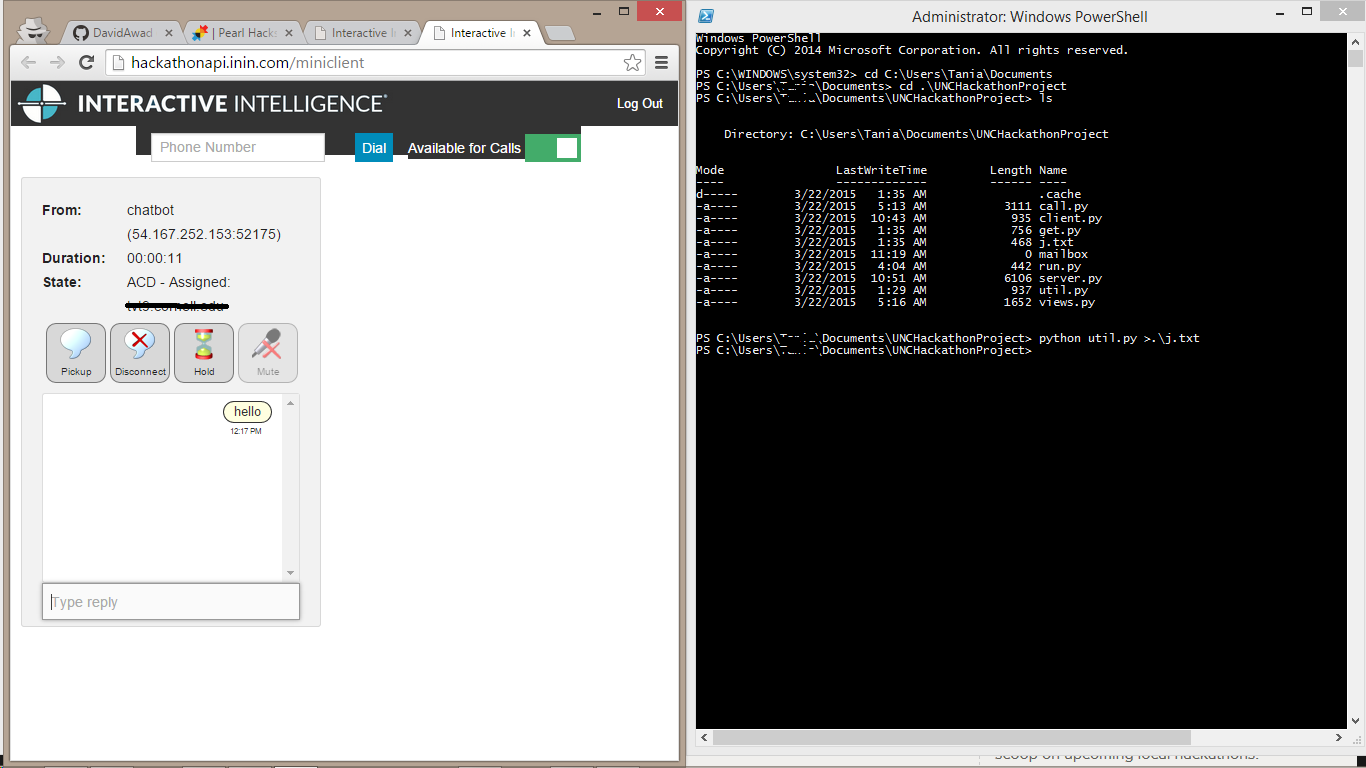
Task: Click the python util.py command text
Action: point(1119,338)
